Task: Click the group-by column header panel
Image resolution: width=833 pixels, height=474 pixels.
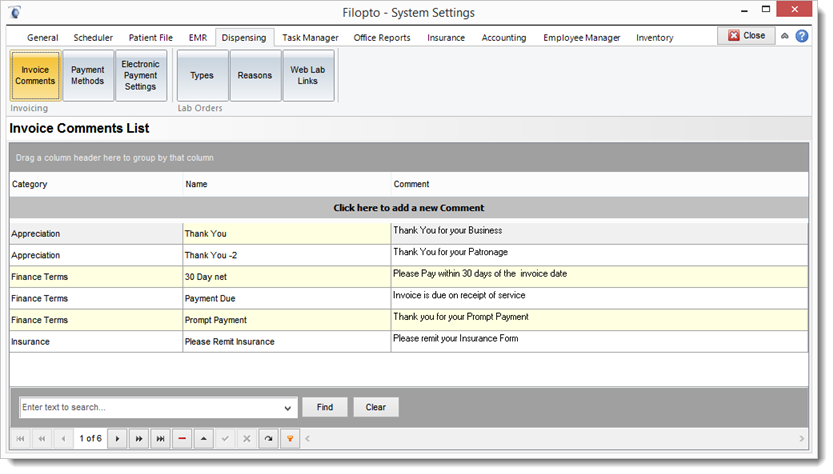Action: pos(409,158)
